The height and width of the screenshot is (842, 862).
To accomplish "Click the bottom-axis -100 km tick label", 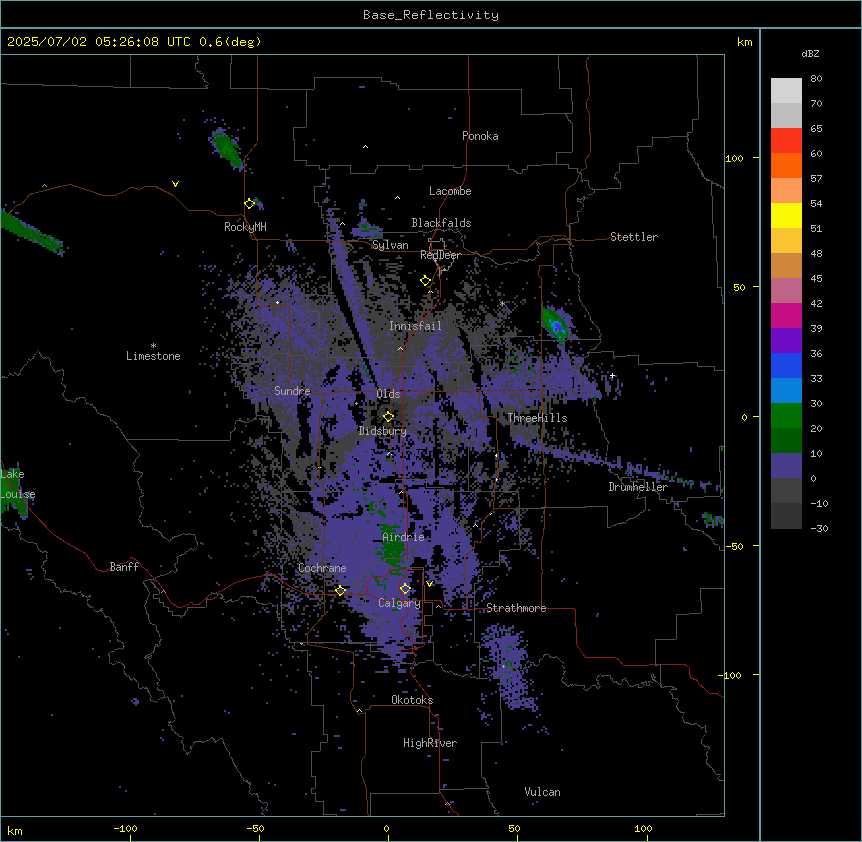I will (x=125, y=828).
